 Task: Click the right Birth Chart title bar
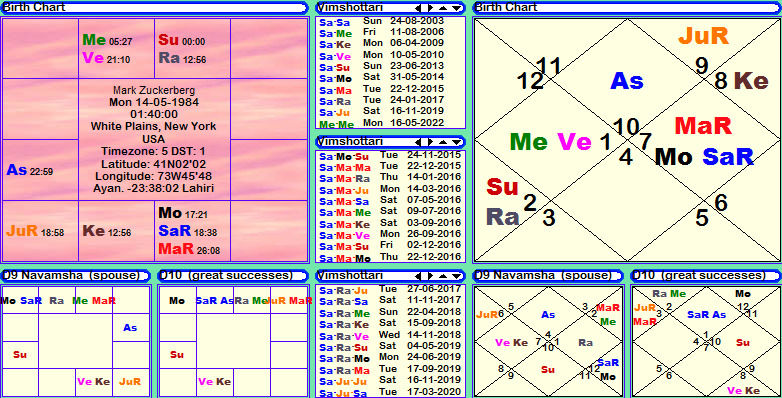click(x=626, y=7)
